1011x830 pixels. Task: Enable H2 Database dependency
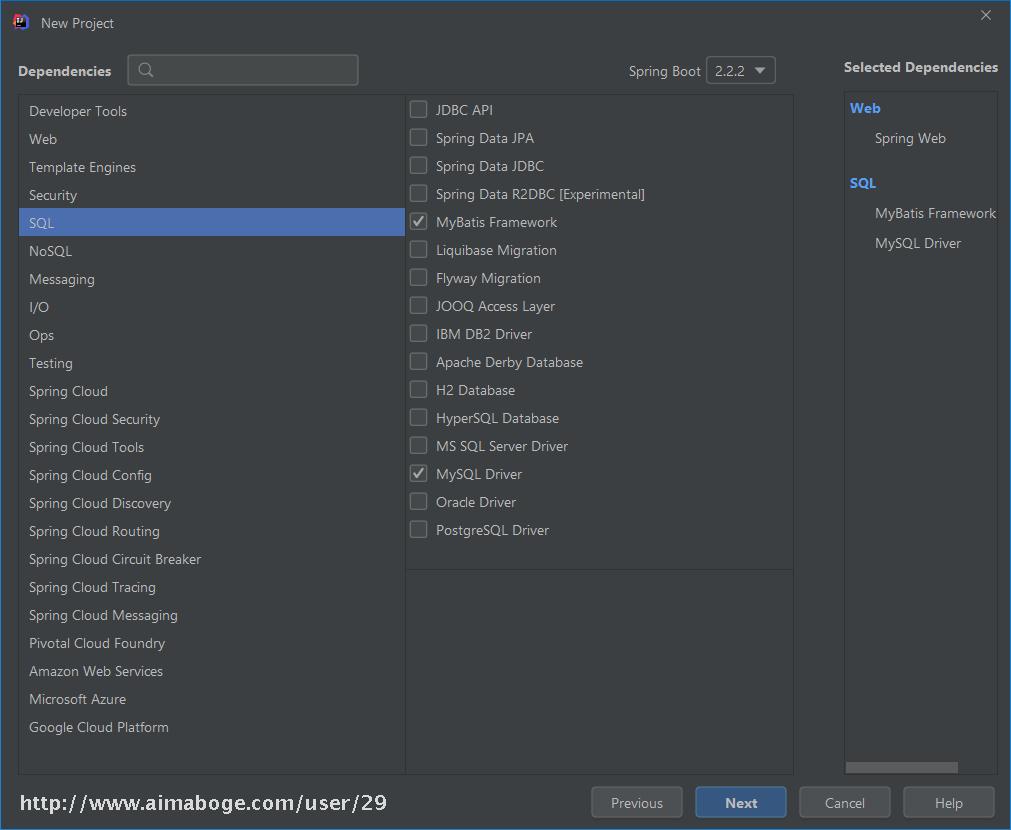point(418,390)
